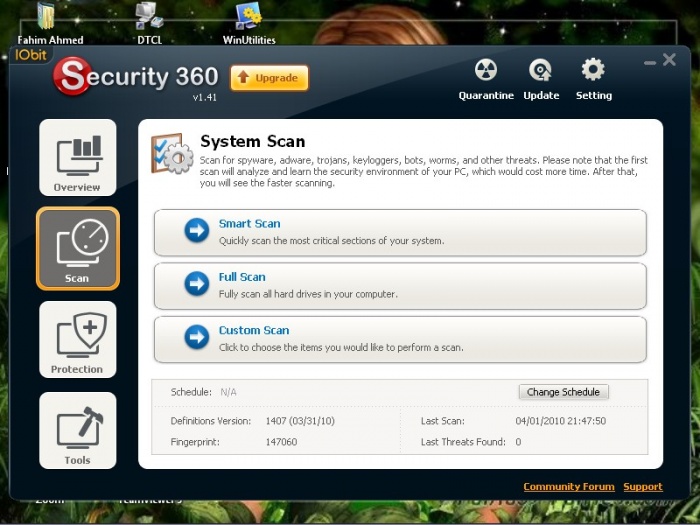Select the Scan tab
Screen dimensions: 700x525
pos(78,249)
